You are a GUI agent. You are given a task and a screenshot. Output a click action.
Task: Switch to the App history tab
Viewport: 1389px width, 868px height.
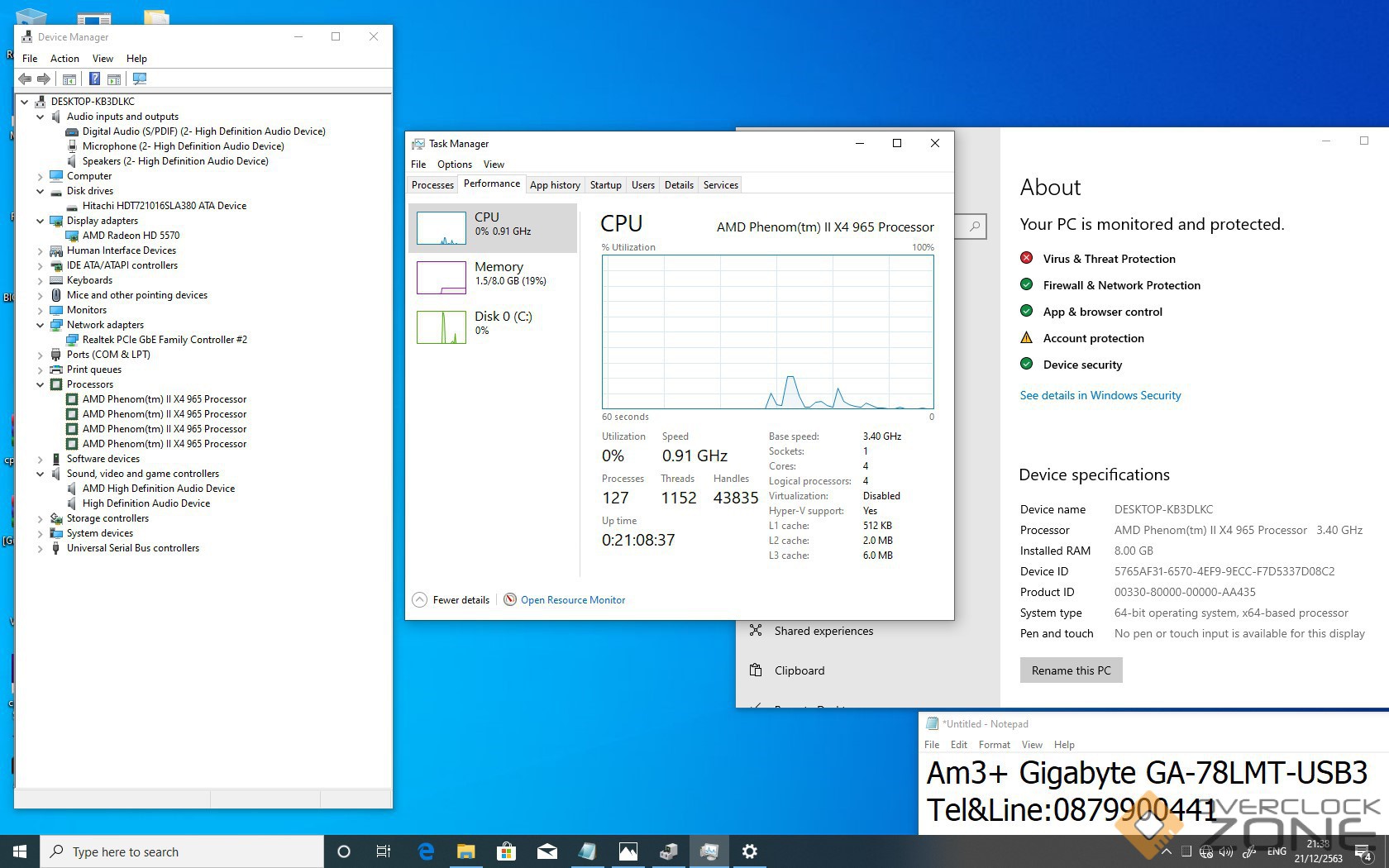click(x=555, y=185)
